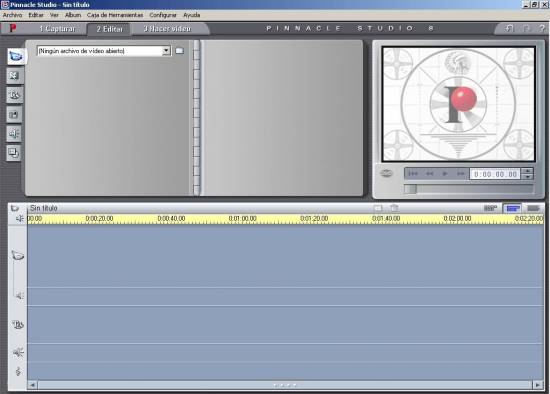Switch to Timeline view button
This screenshot has width=550, height=394.
(512, 208)
